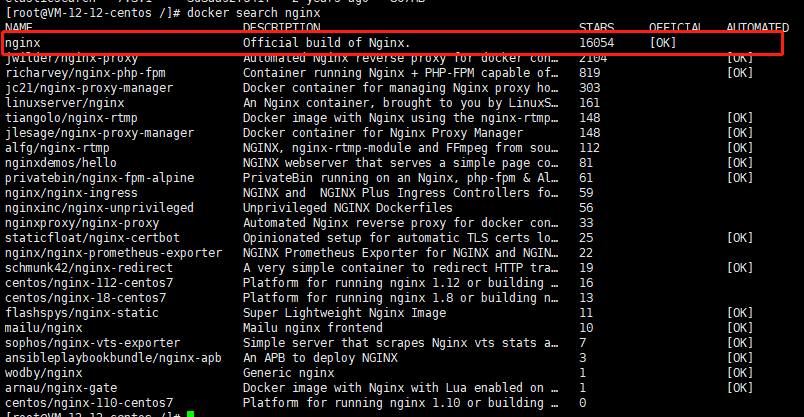
Task: Select the star count "16054"
Action: (x=596, y=43)
